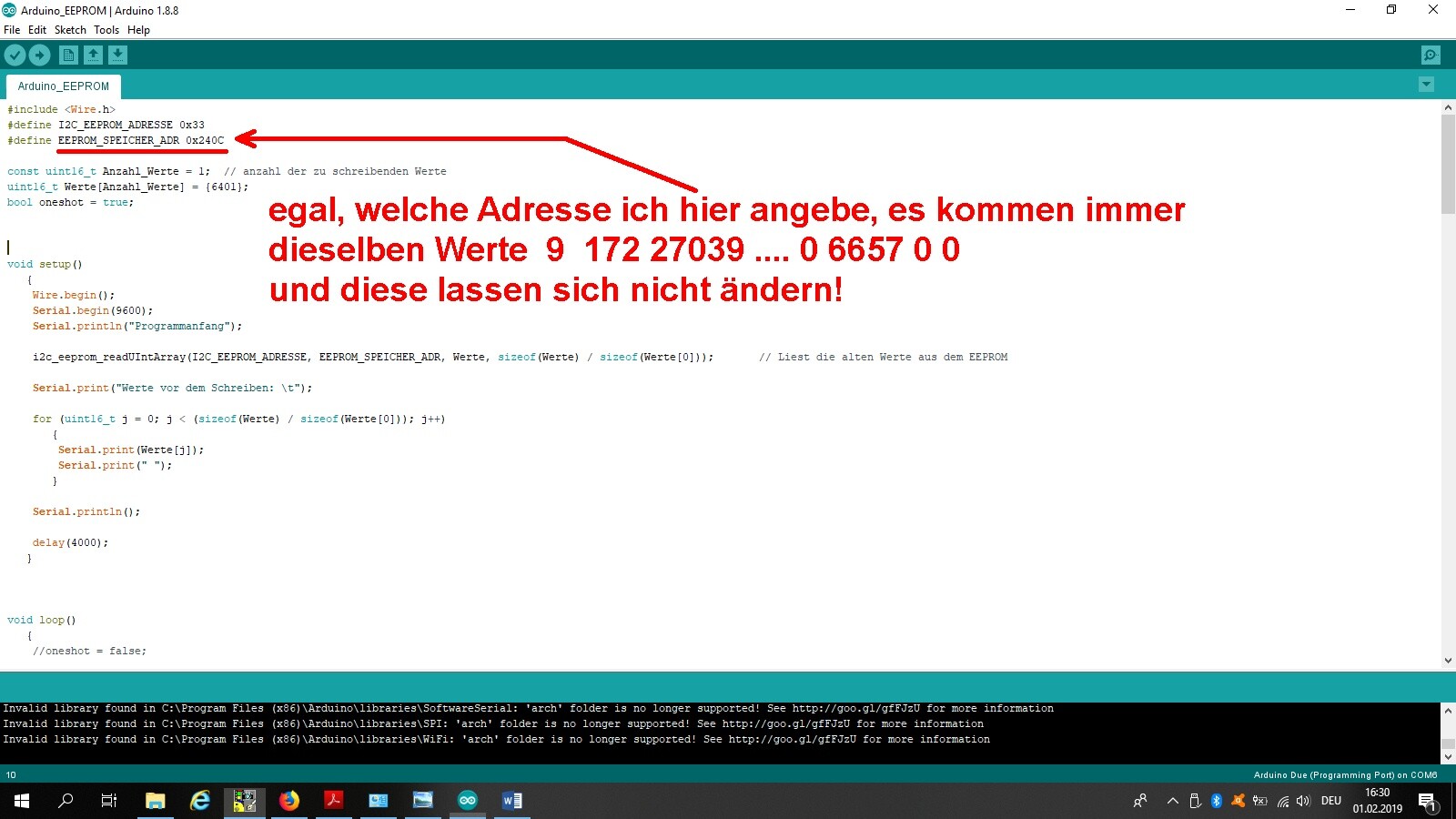Open the Serial Monitor magnifier icon
The image size is (1456, 819).
pos(1431,55)
